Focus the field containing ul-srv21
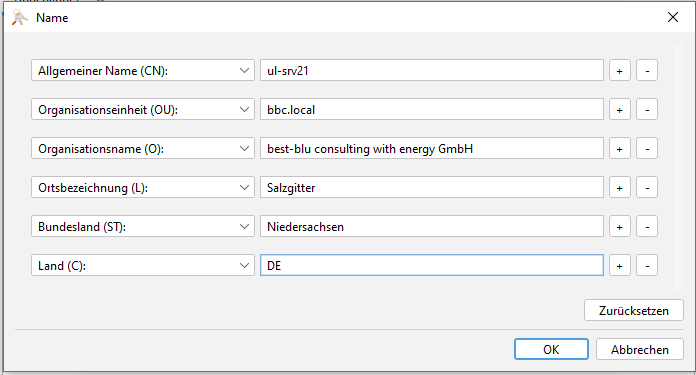The width and height of the screenshot is (696, 375). coord(432,71)
